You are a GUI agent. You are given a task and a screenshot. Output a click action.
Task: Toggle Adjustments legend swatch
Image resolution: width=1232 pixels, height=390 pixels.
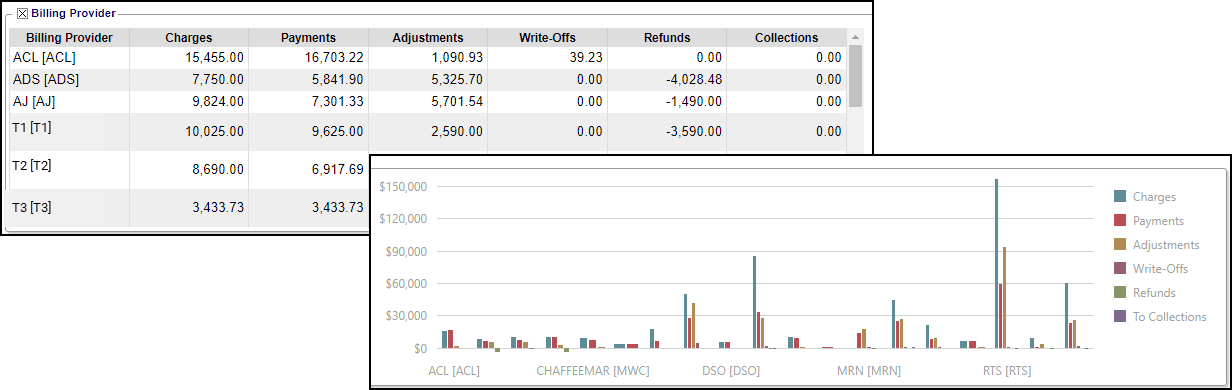pyautogui.click(x=1121, y=245)
